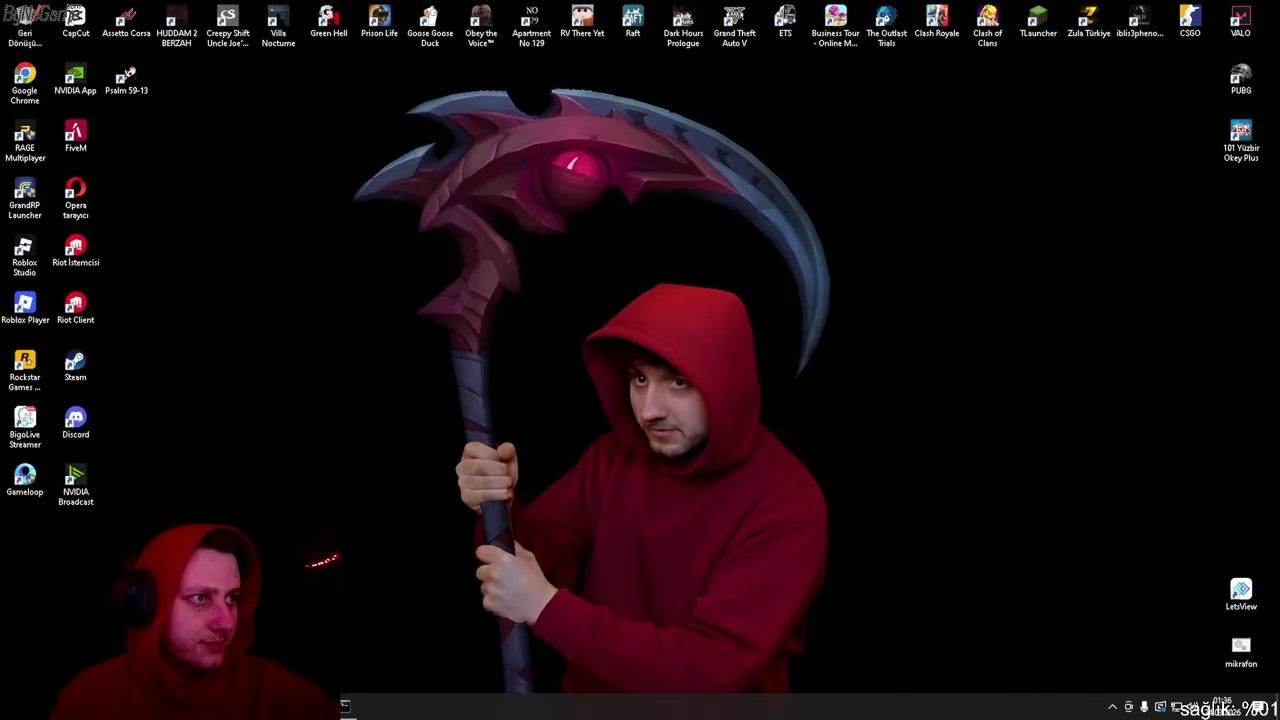
Task: Click the microphone icon in system tray
Action: tap(1144, 707)
